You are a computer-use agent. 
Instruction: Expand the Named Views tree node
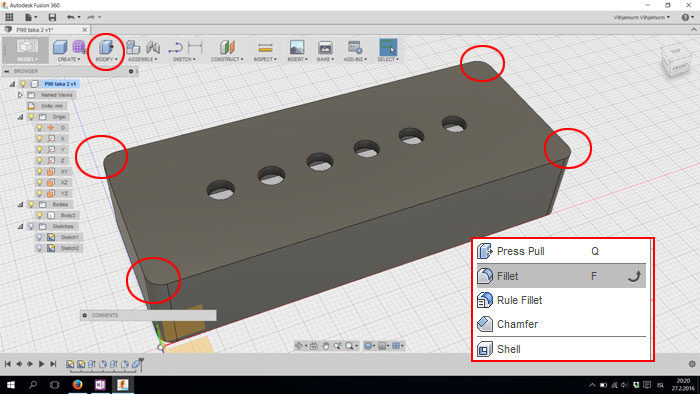pyautogui.click(x=20, y=95)
